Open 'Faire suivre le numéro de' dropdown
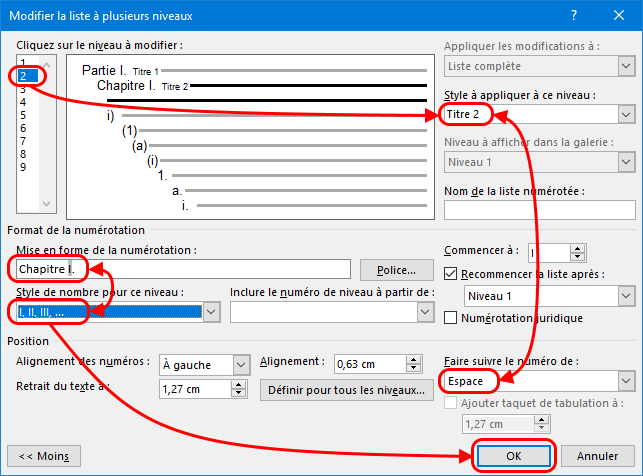Viewport: 643px width, 476px height. click(x=626, y=381)
